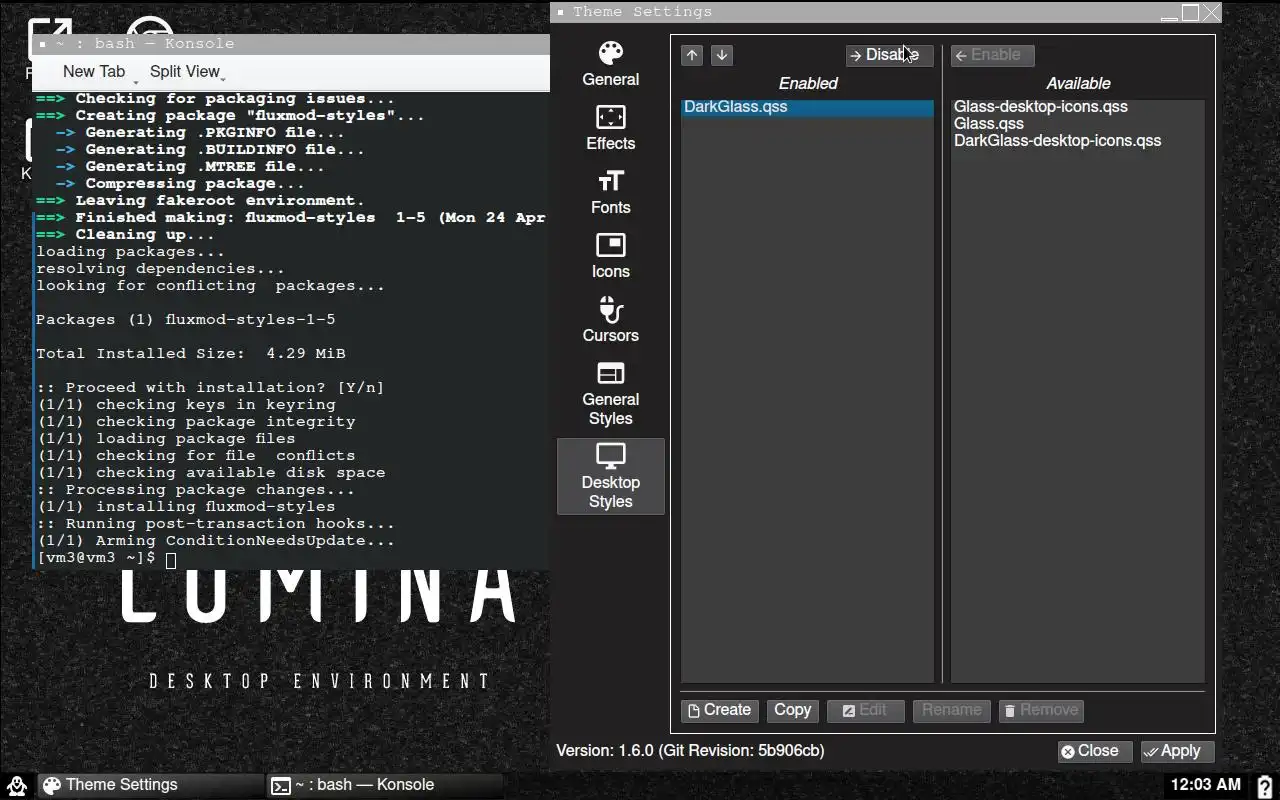Click the Copy button
This screenshot has height=800, width=1280.
(792, 710)
